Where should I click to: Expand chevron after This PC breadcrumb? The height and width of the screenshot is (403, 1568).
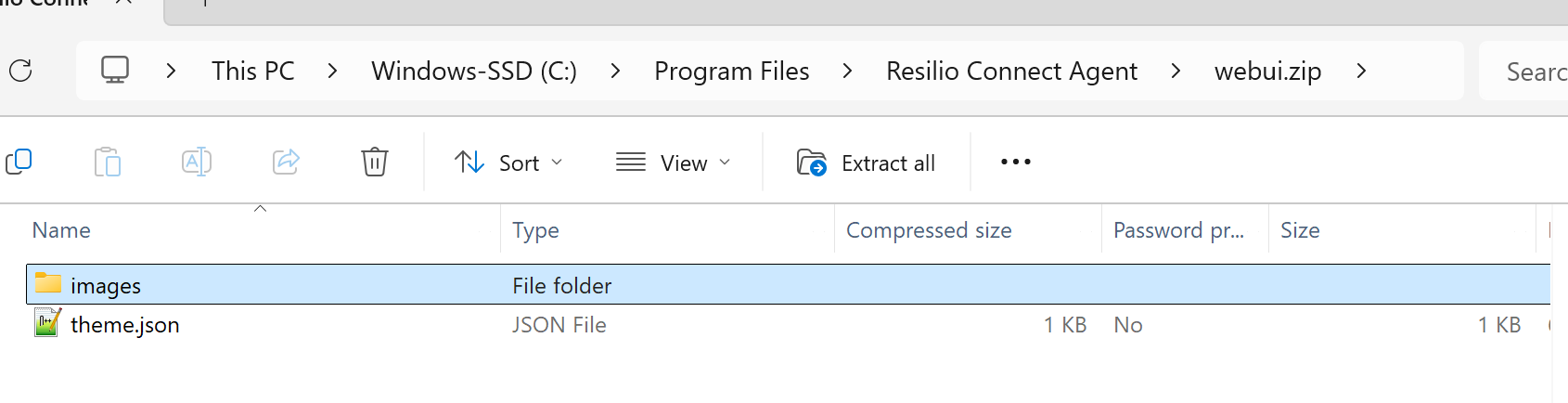[332, 71]
